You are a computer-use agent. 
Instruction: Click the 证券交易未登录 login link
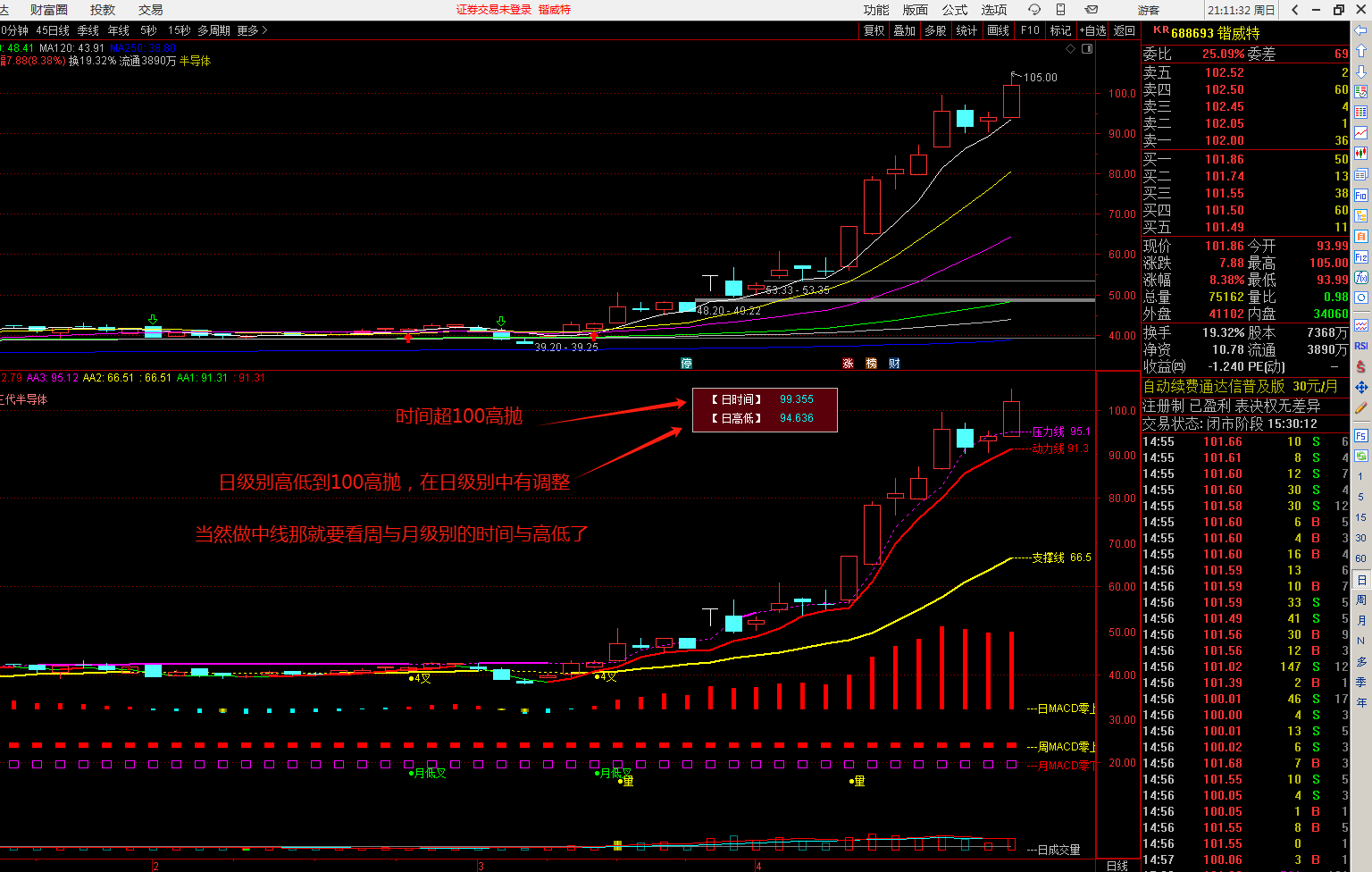click(493, 10)
